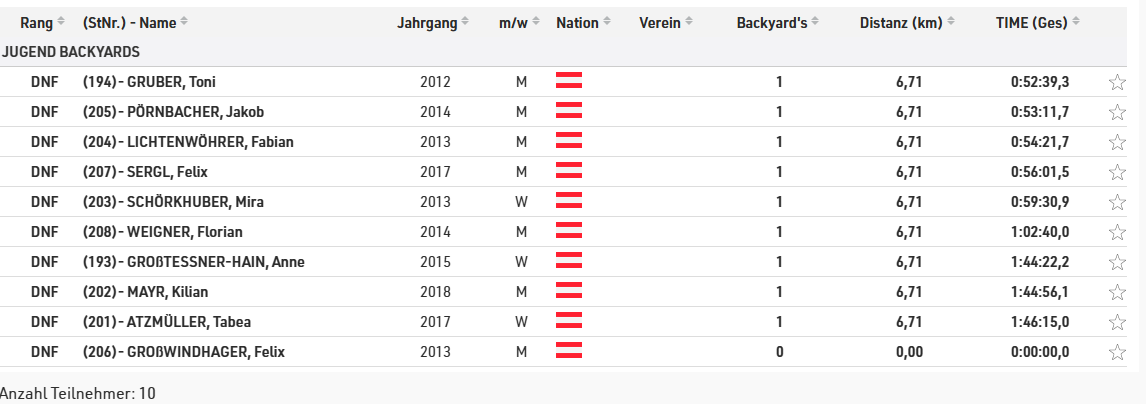Click the Austrian flag in Tabea Atzmüller row

[569, 321]
